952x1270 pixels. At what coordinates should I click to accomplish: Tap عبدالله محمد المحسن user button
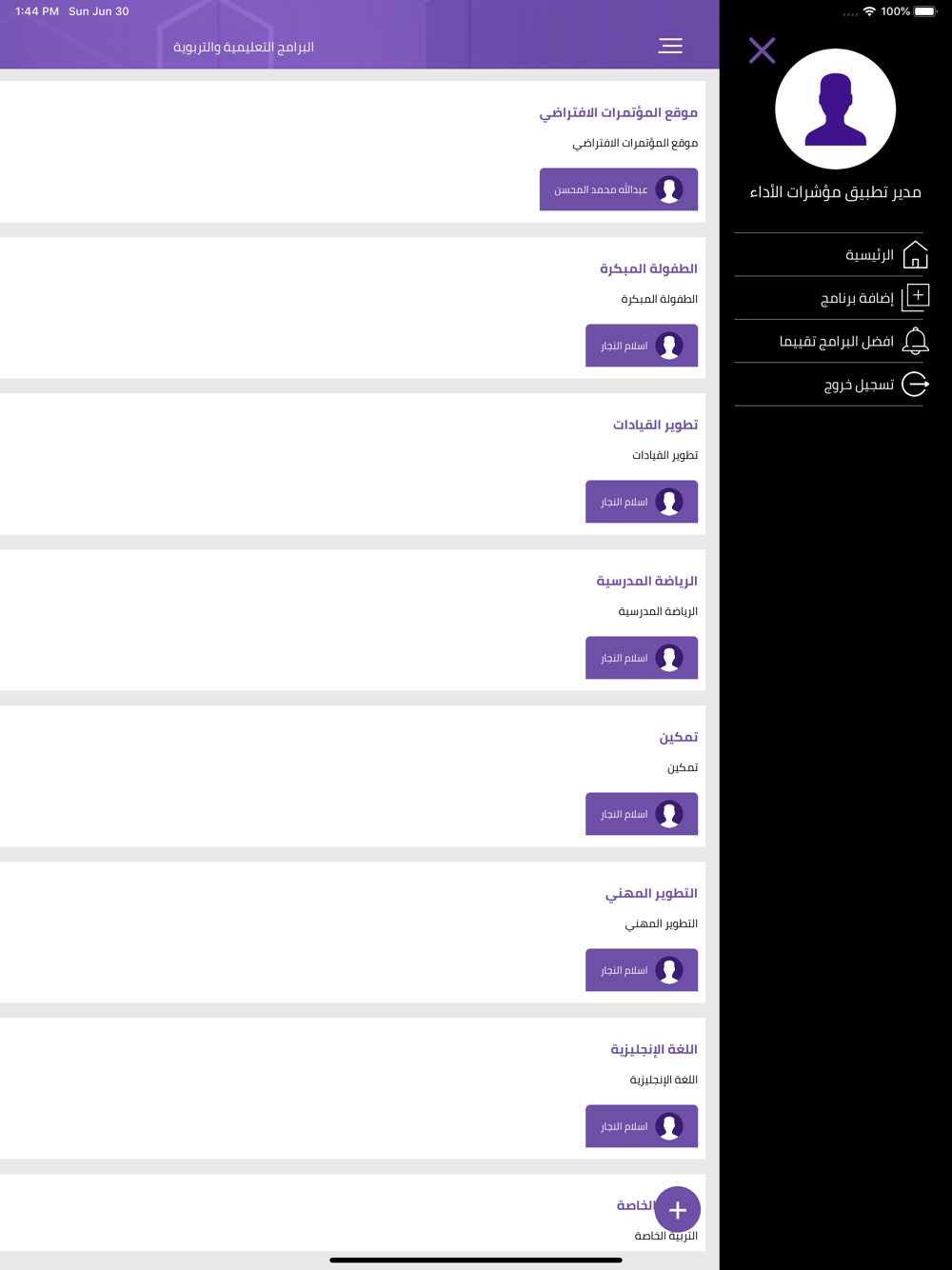click(619, 189)
